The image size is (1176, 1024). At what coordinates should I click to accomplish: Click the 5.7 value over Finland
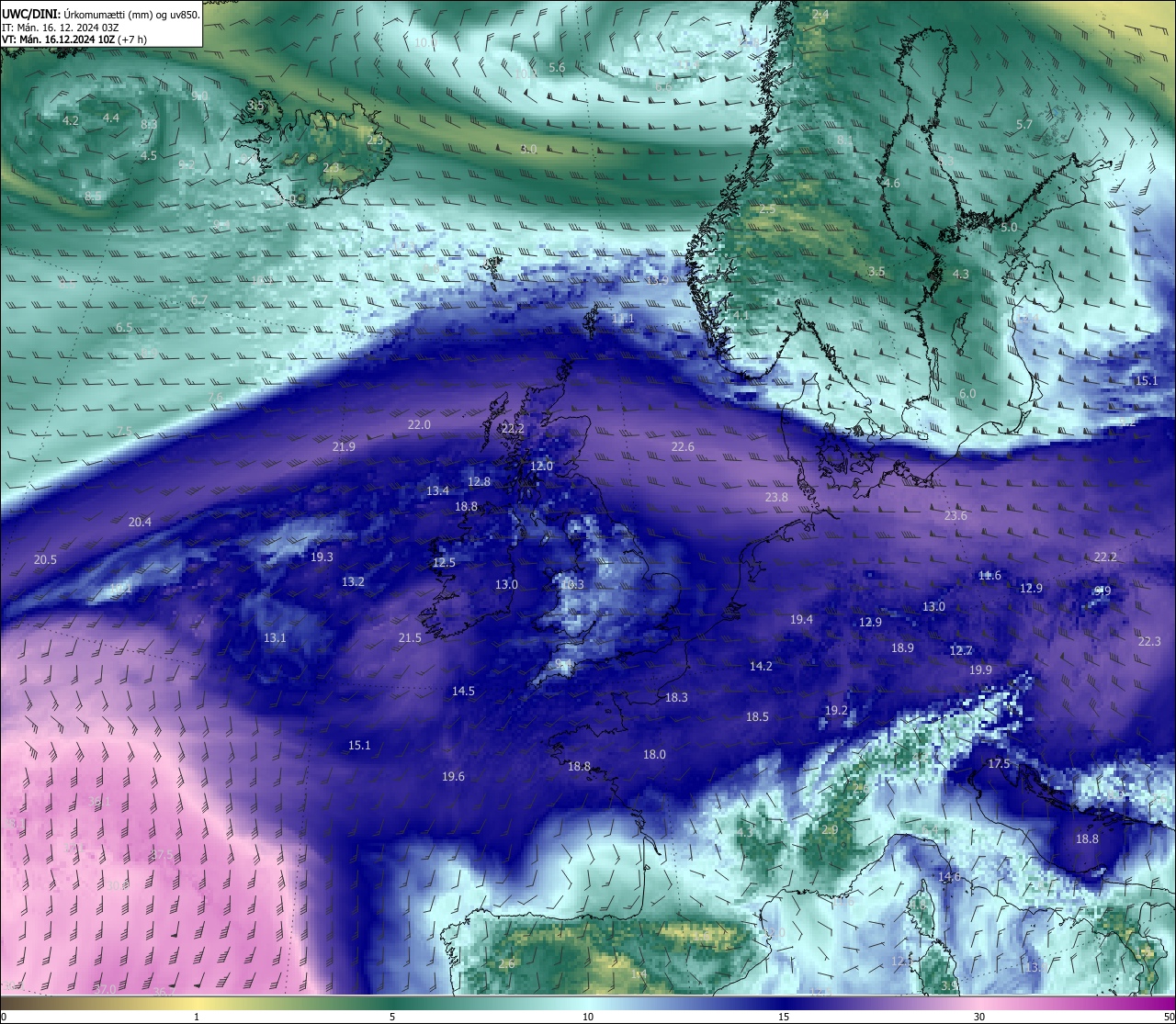[1023, 124]
